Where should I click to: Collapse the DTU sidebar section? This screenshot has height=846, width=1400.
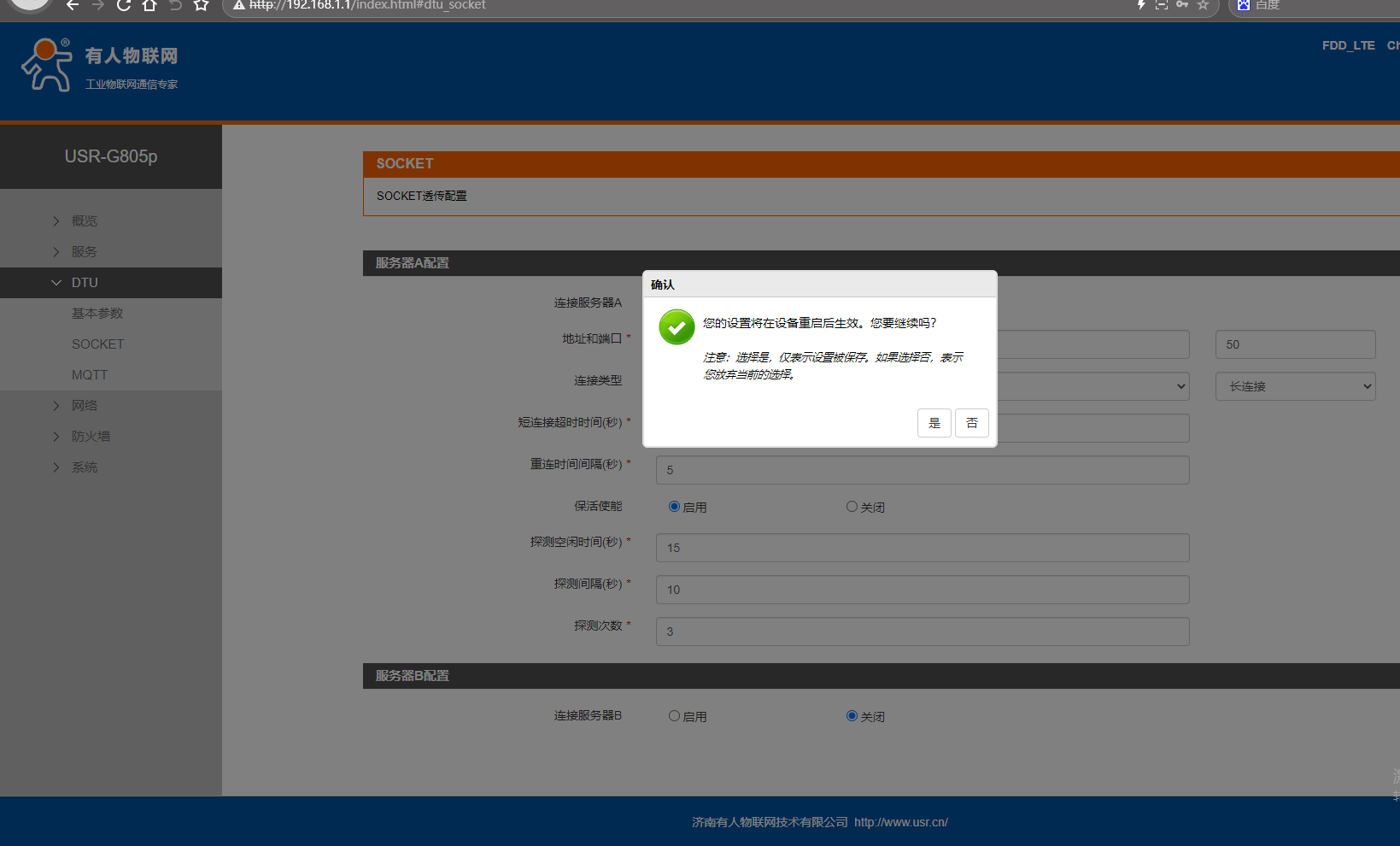(x=85, y=283)
